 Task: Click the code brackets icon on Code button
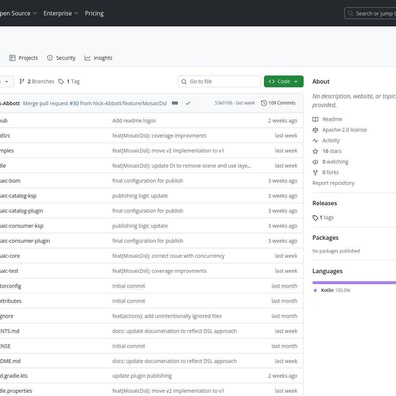point(272,81)
